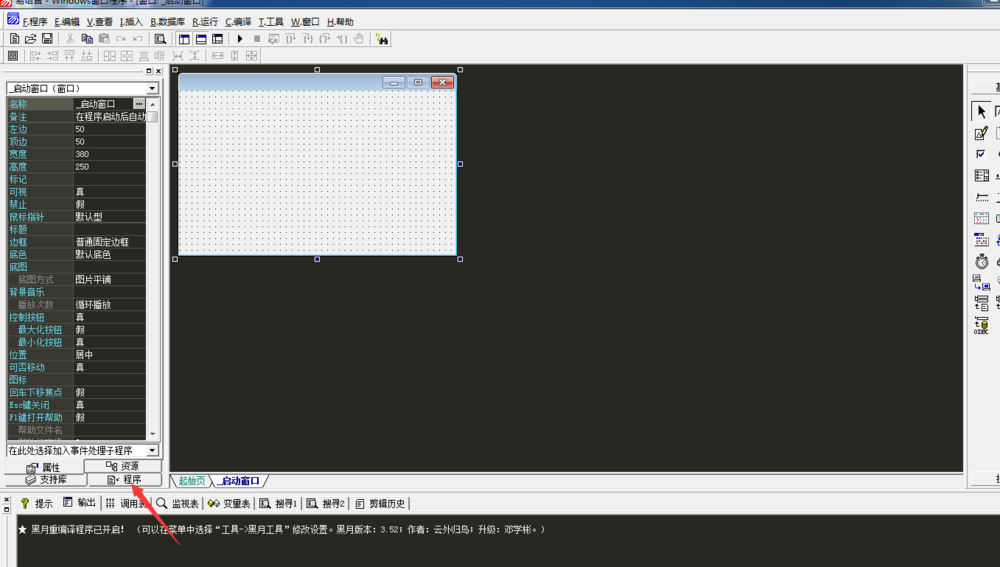Toggle the first panel layout icon
The height and width of the screenshot is (567, 1000).
pyautogui.click(x=184, y=39)
